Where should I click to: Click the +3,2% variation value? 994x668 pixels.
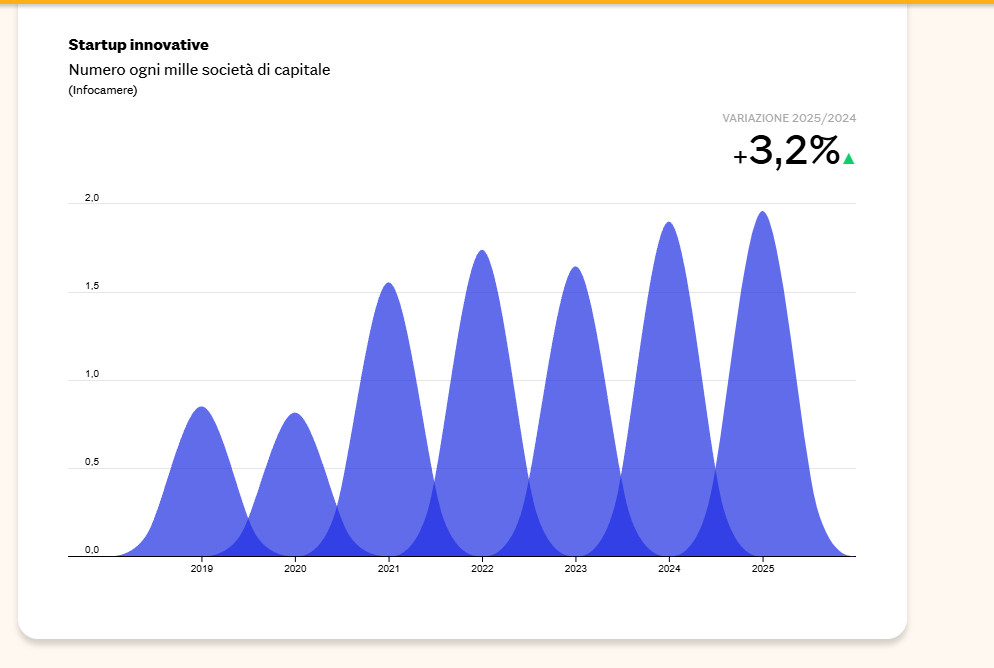coord(786,152)
